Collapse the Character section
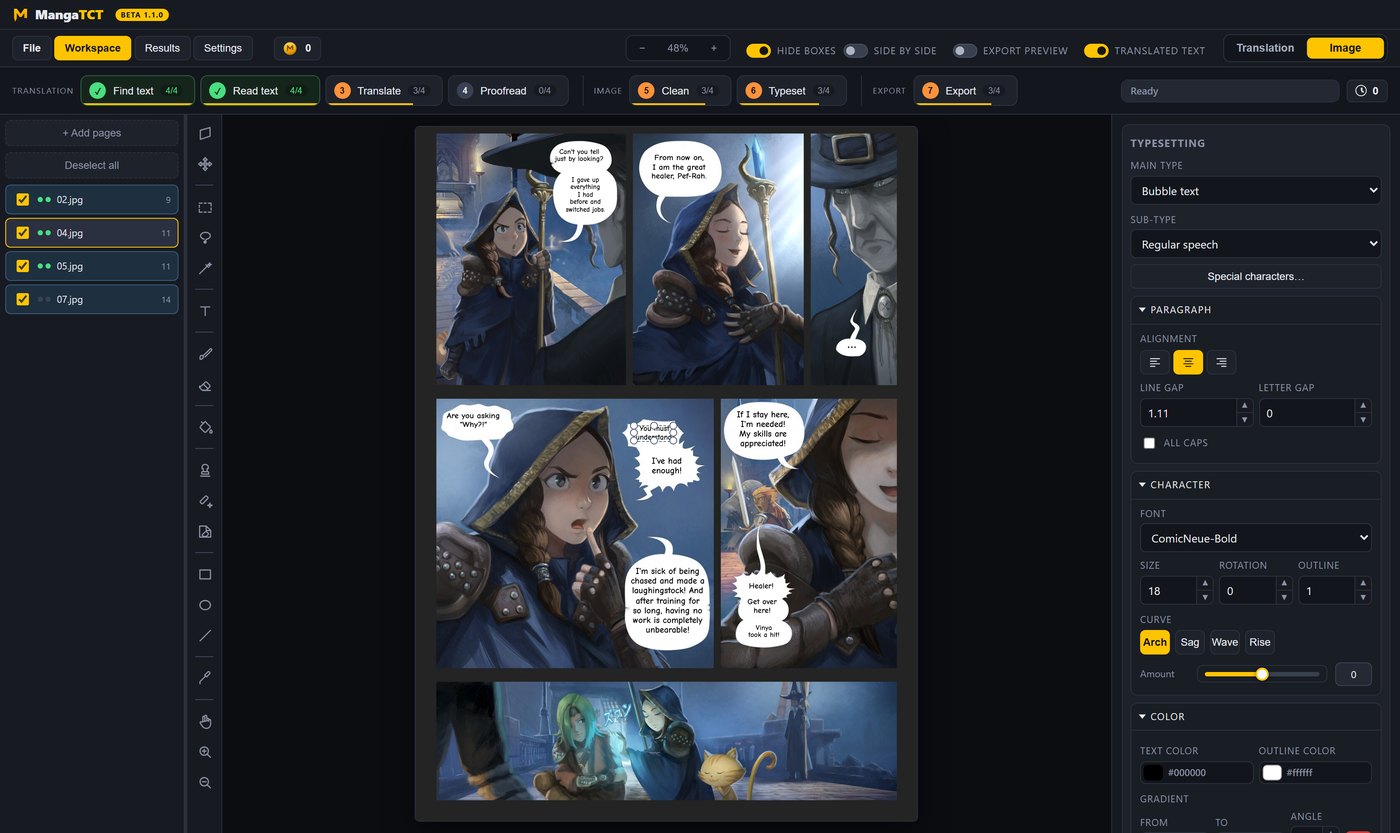Image resolution: width=1400 pixels, height=833 pixels. (x=1255, y=485)
